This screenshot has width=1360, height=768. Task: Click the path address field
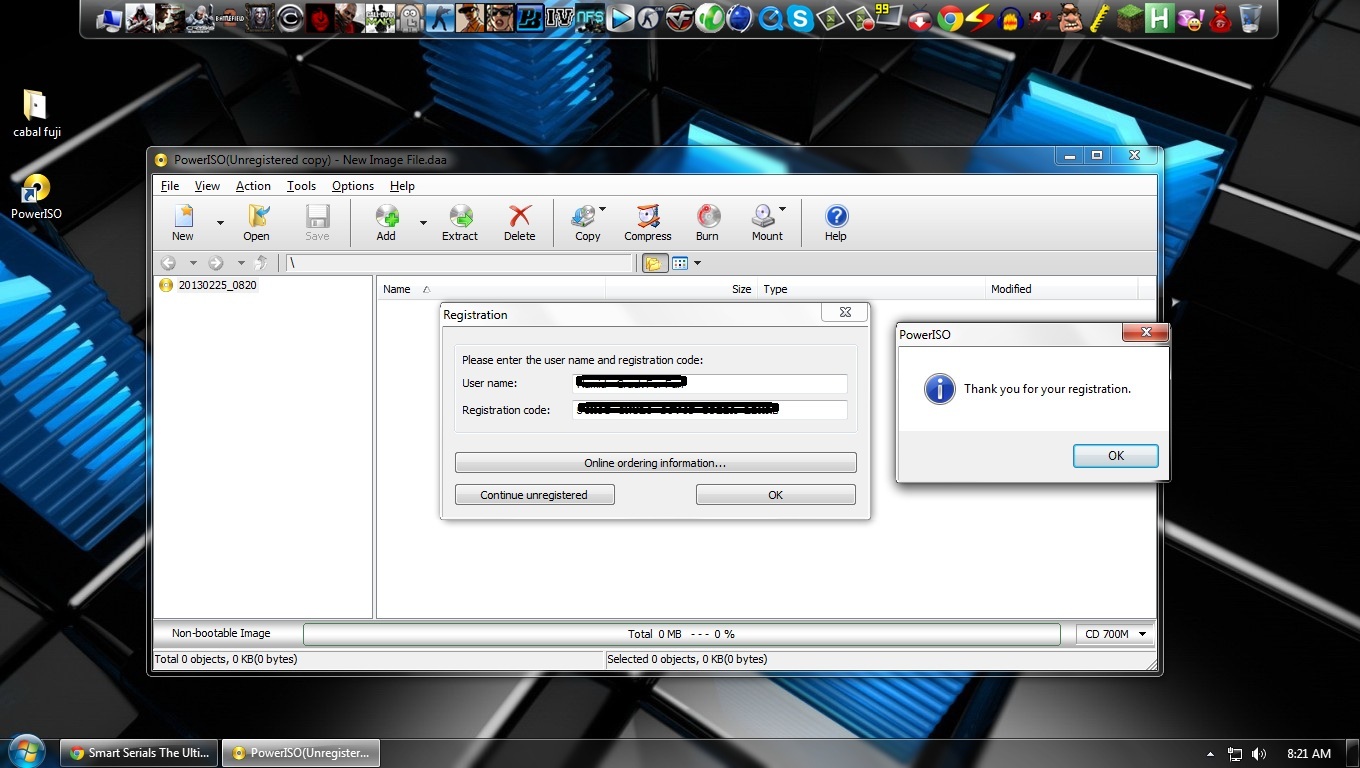[x=460, y=263]
